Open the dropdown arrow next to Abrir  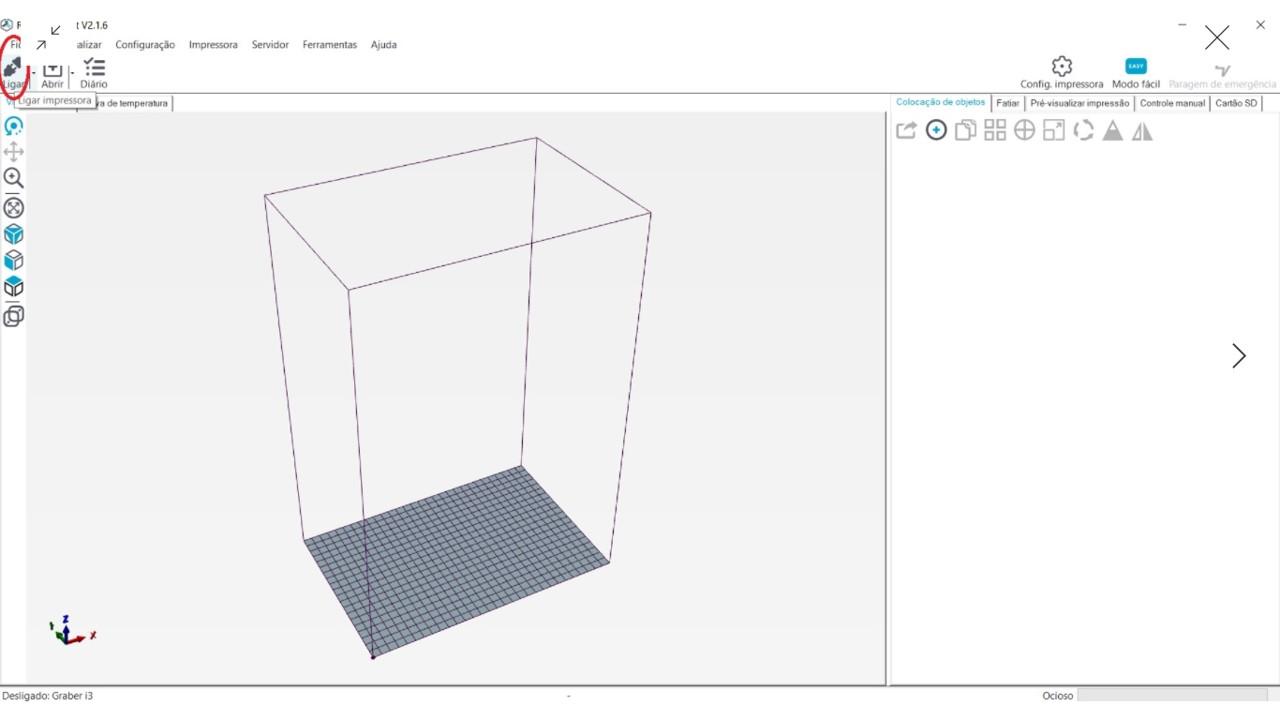click(72, 73)
